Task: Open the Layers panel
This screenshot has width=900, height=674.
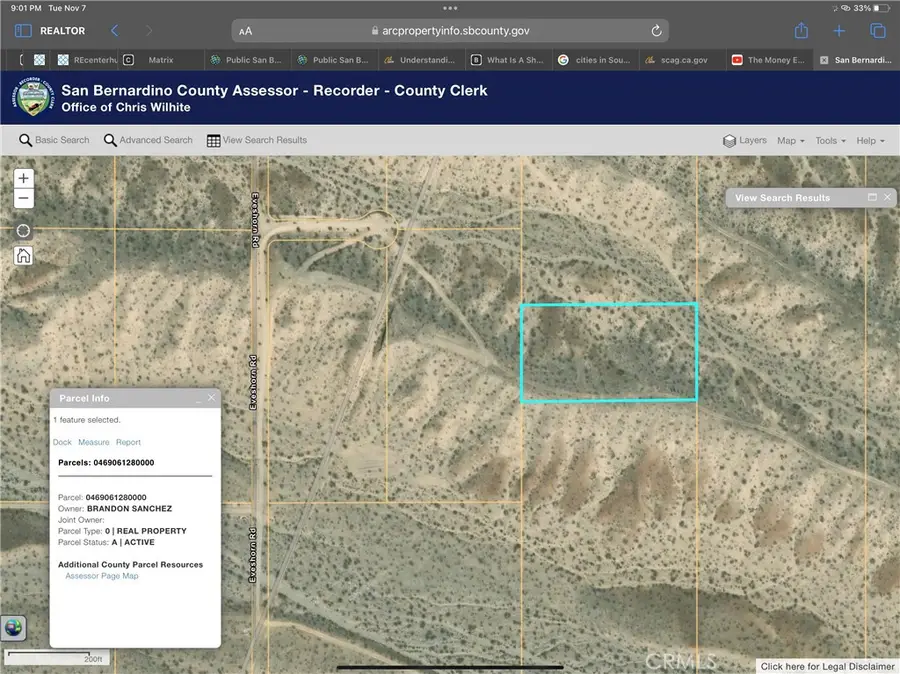Action: tap(744, 140)
